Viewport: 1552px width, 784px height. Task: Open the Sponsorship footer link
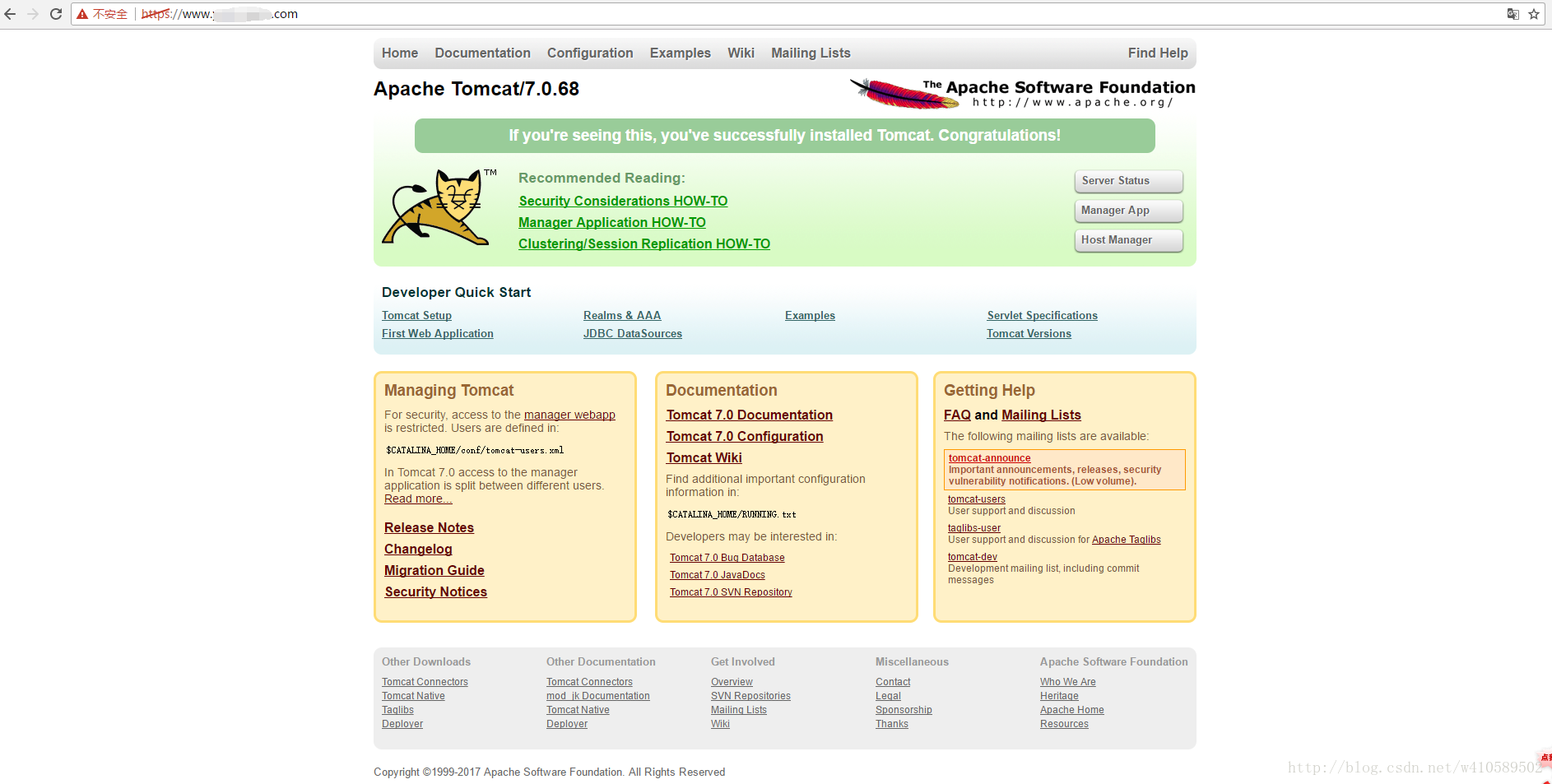point(904,710)
